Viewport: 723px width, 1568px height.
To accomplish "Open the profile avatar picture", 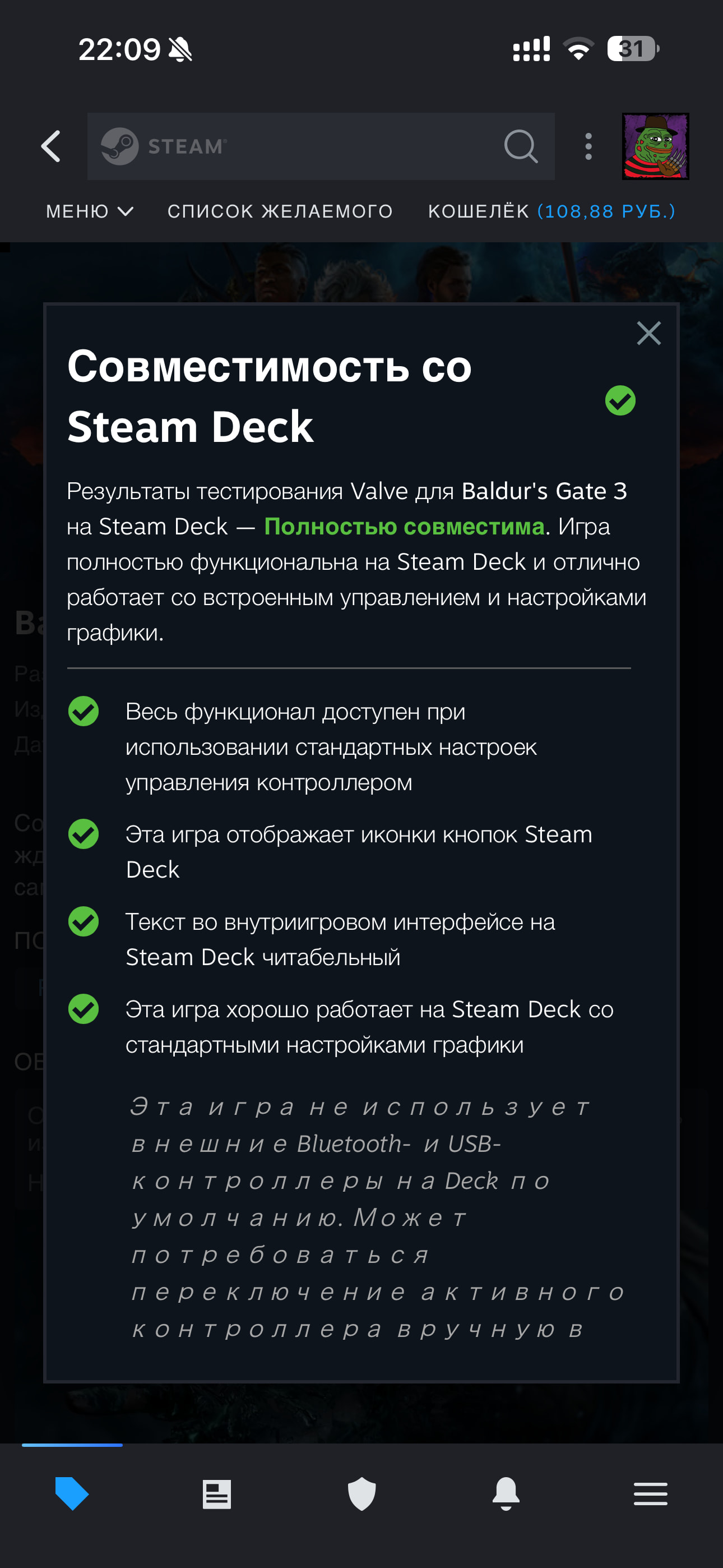I will click(655, 147).
